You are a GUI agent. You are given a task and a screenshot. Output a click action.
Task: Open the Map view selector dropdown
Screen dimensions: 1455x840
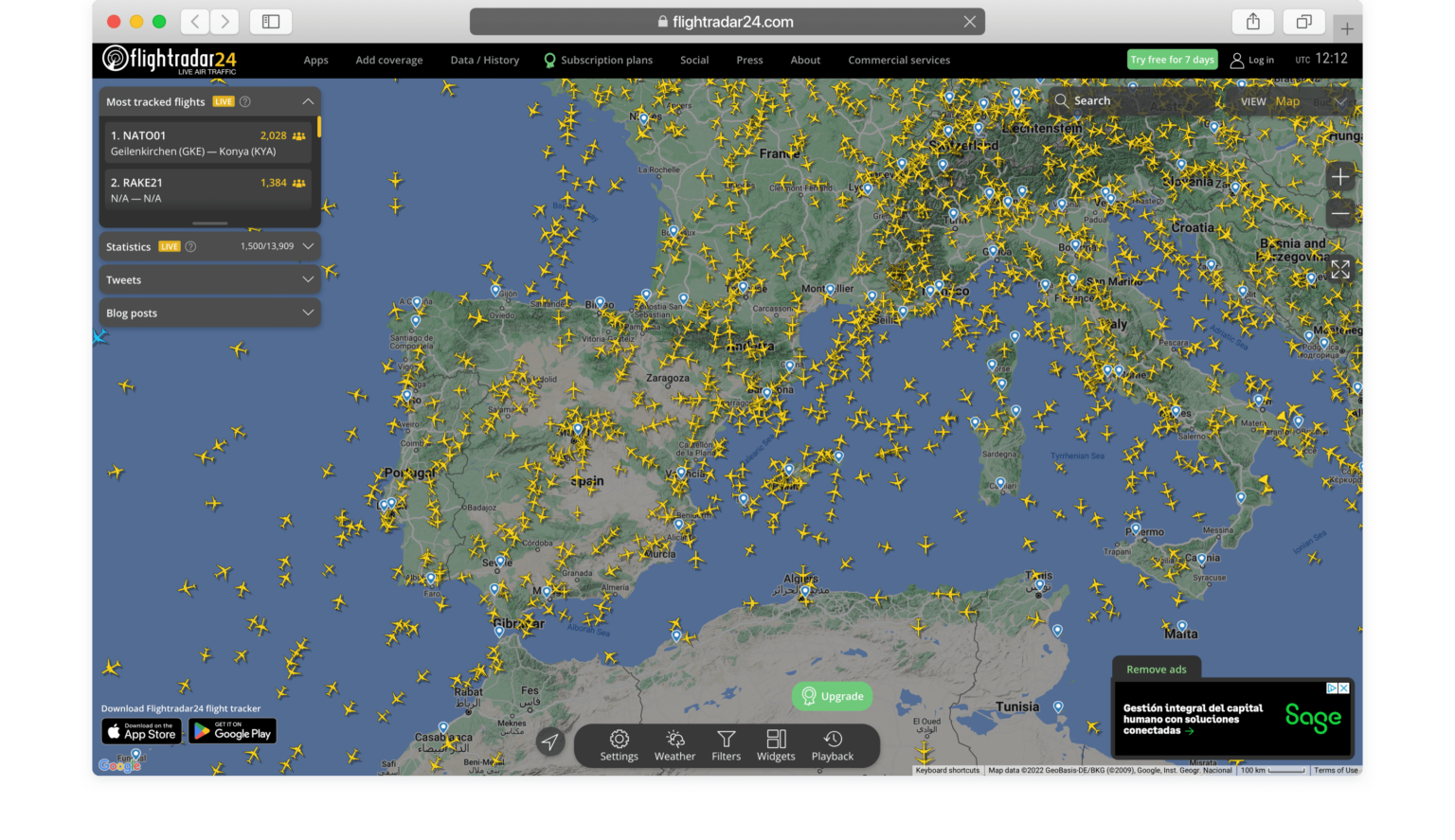[1341, 101]
